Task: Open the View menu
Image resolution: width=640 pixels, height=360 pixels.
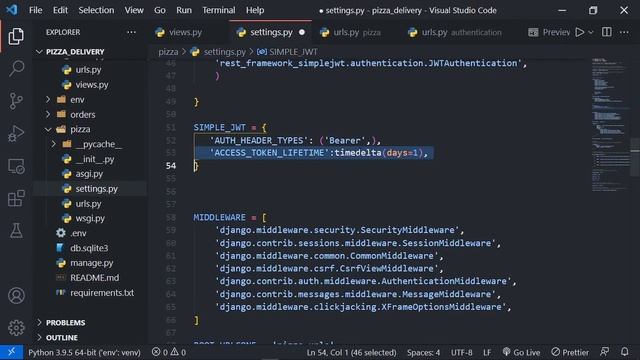Action: point(134,10)
